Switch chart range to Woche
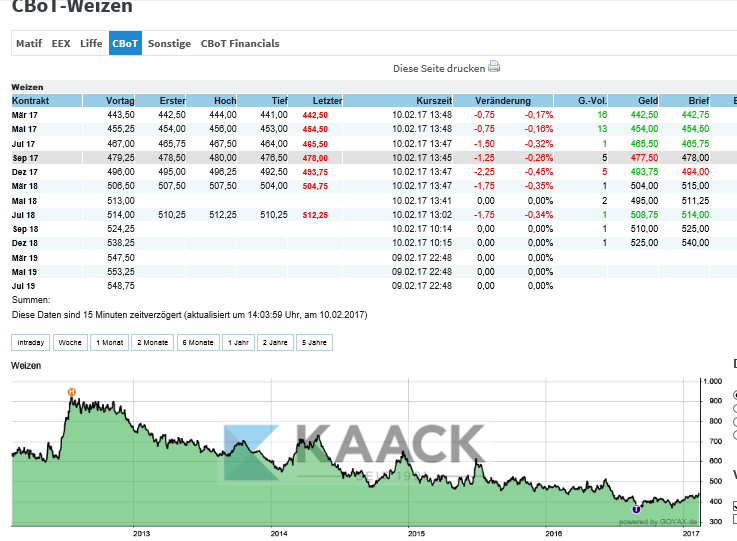Viewport: 737px width, 541px height. (70, 343)
